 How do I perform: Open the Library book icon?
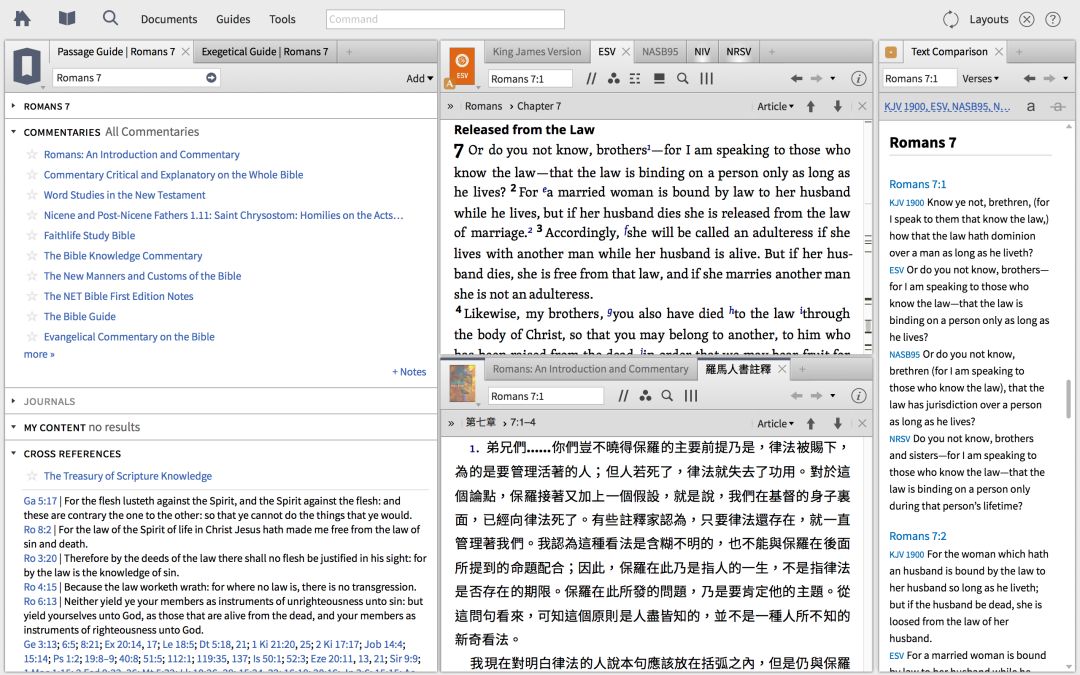click(67, 18)
